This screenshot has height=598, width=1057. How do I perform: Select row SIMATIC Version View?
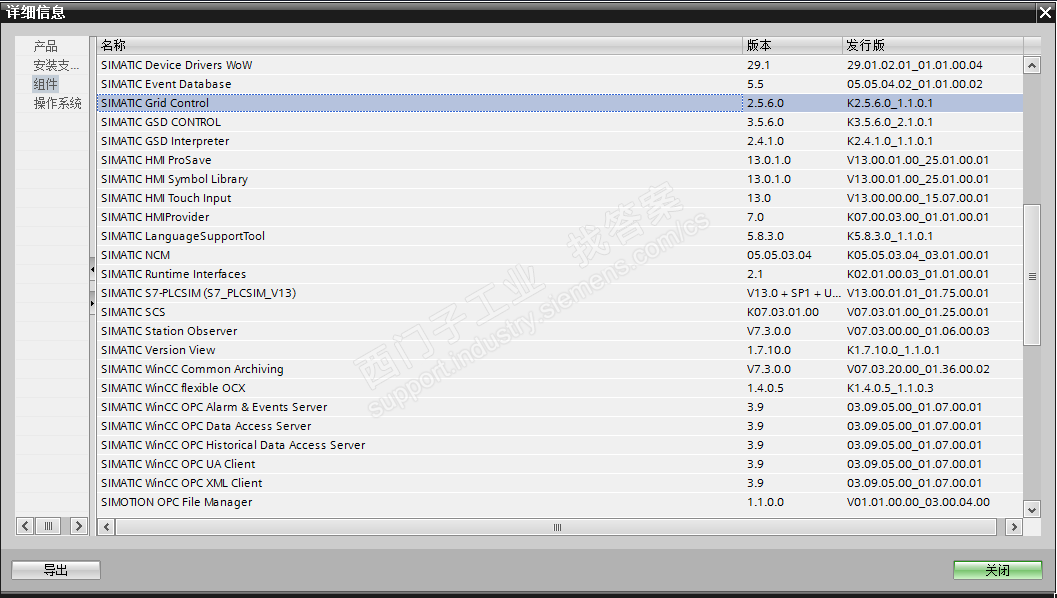560,350
